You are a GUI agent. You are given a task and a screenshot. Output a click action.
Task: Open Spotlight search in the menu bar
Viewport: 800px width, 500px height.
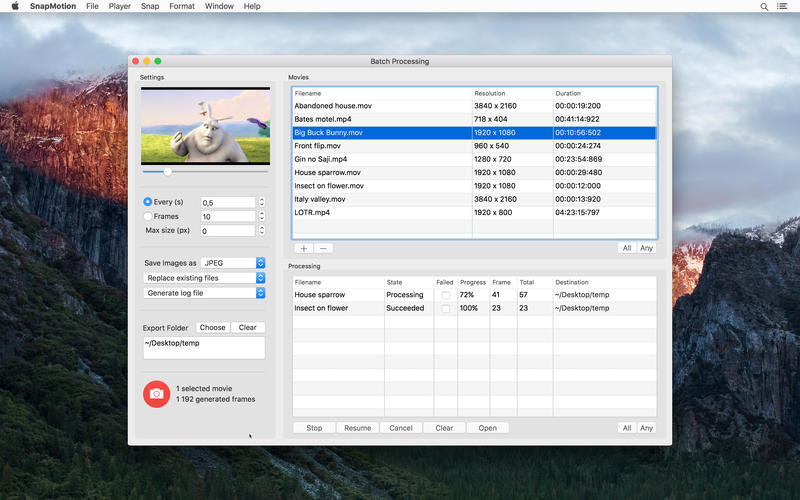[765, 6]
